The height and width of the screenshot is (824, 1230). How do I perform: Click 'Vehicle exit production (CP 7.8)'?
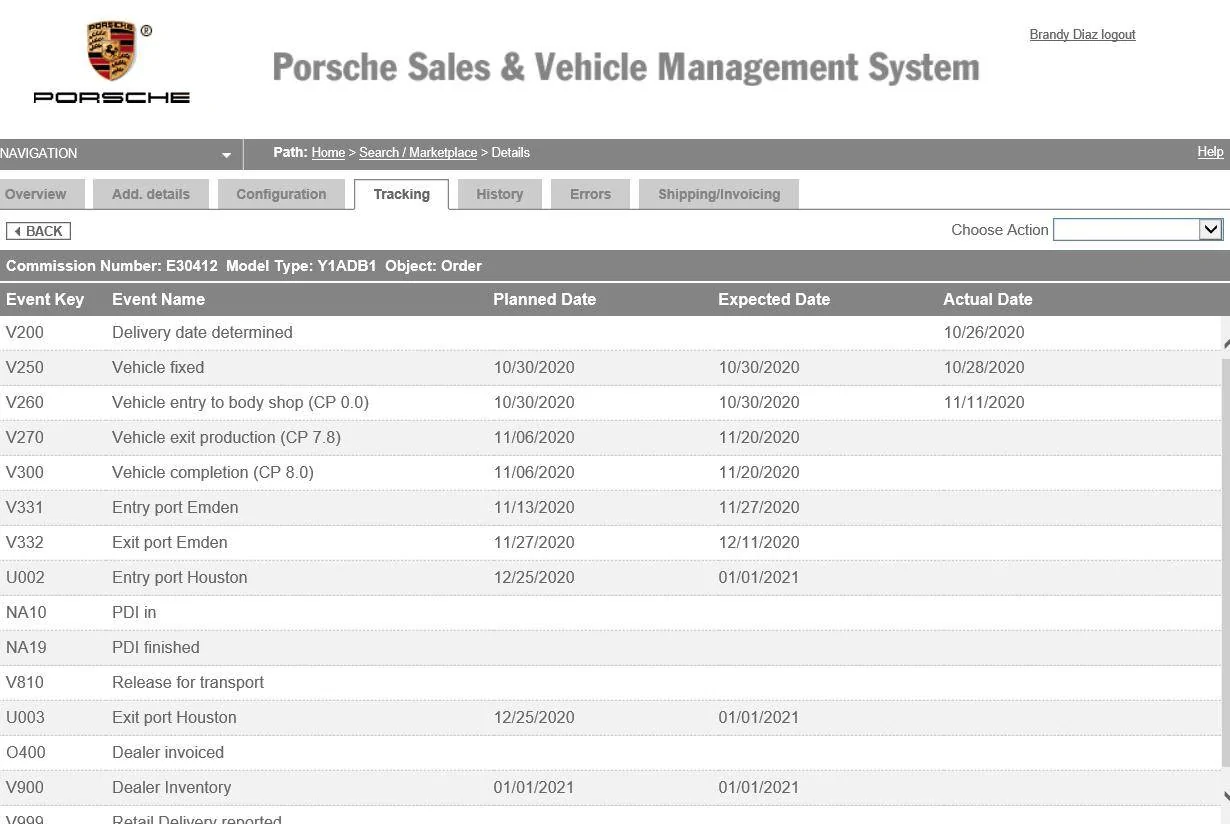[226, 437]
